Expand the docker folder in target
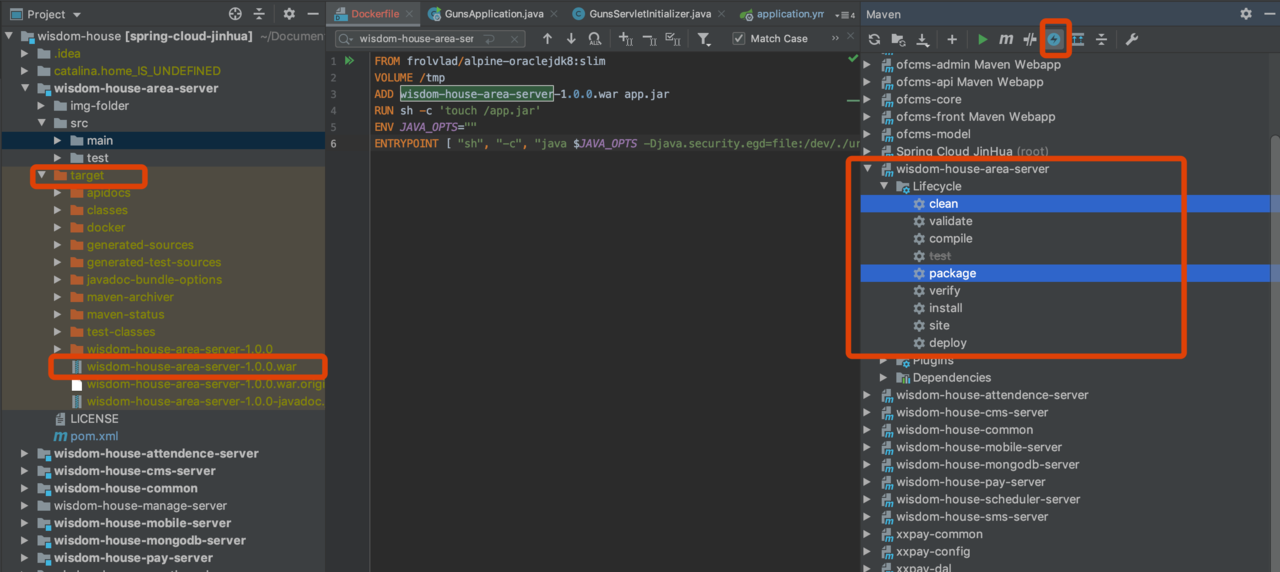Viewport: 1280px width, 572px height. [x=59, y=227]
